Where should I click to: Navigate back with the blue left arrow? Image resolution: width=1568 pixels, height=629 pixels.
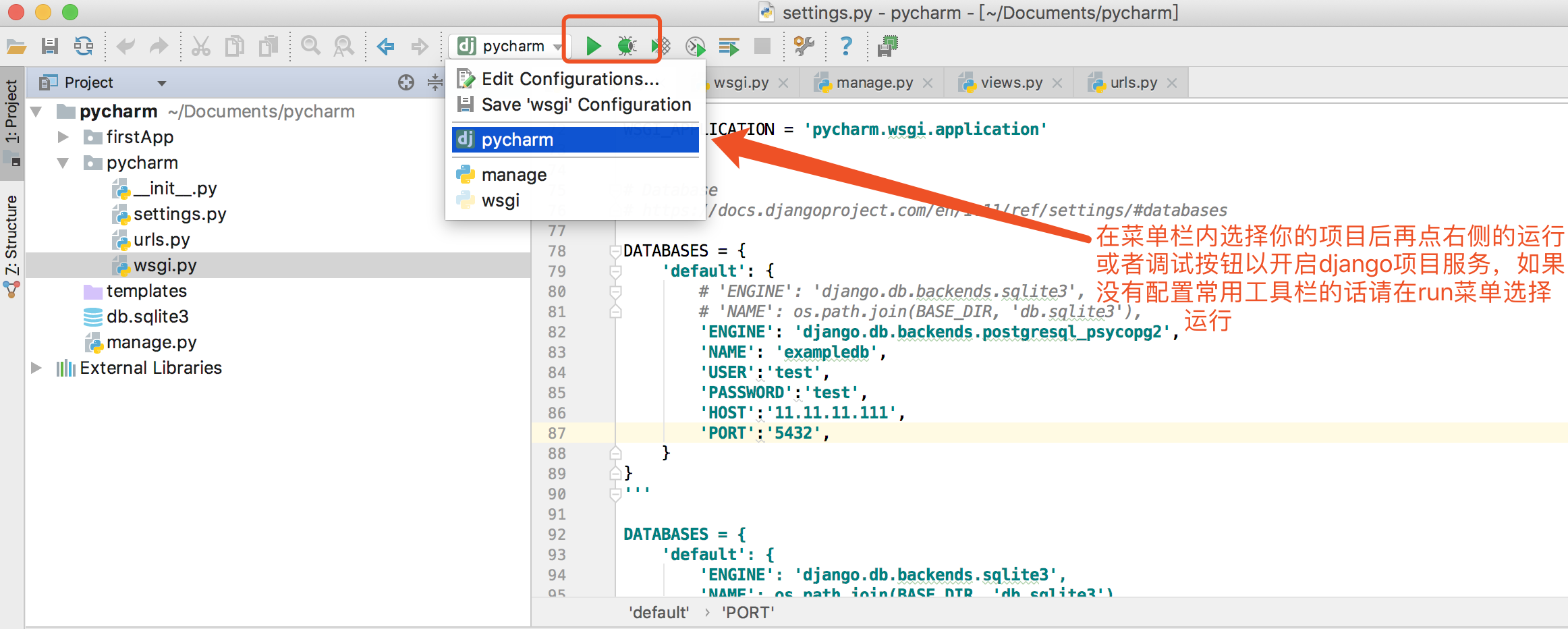tap(385, 46)
